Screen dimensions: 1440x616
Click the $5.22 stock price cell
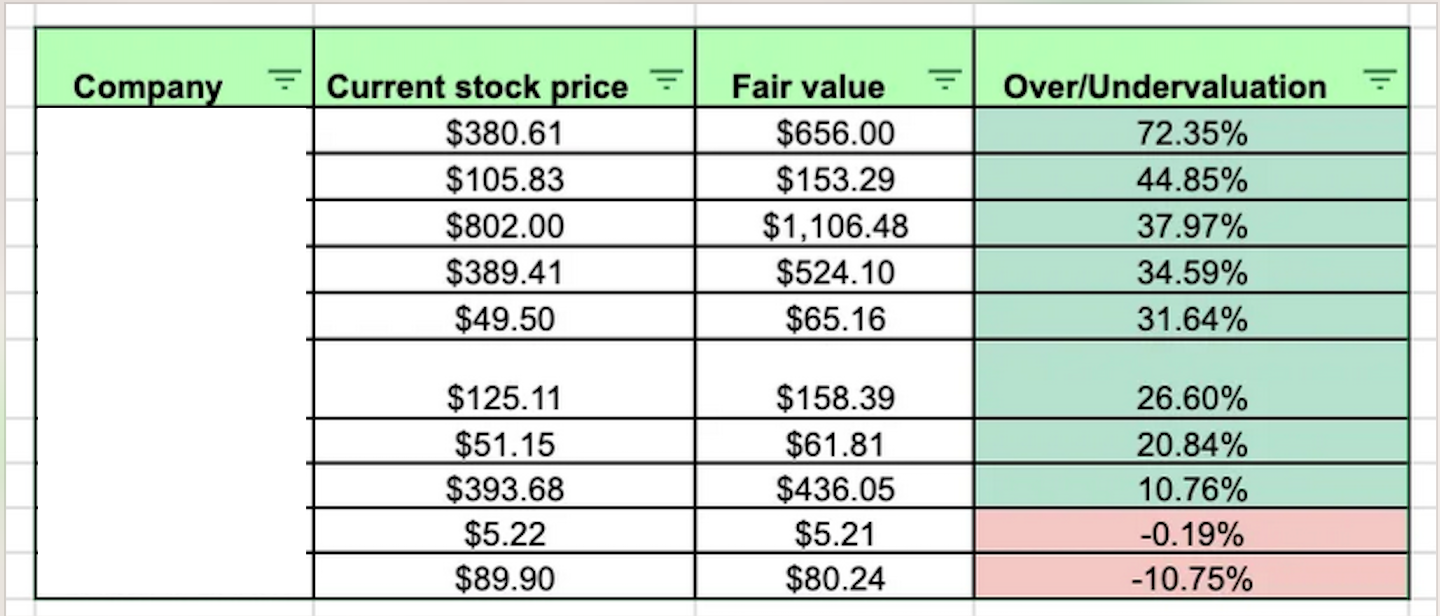click(x=503, y=532)
